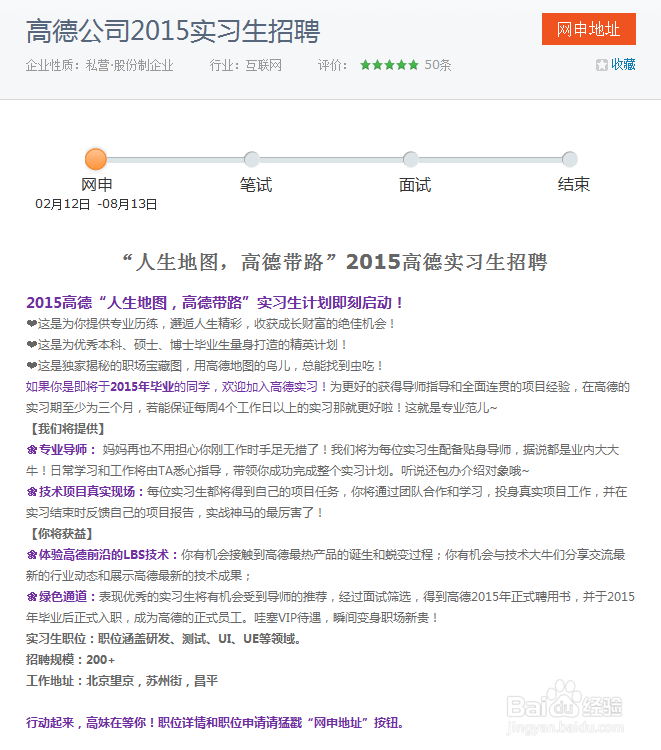Click 行业: 互联网 text
The height and width of the screenshot is (750, 661).
coord(245,65)
